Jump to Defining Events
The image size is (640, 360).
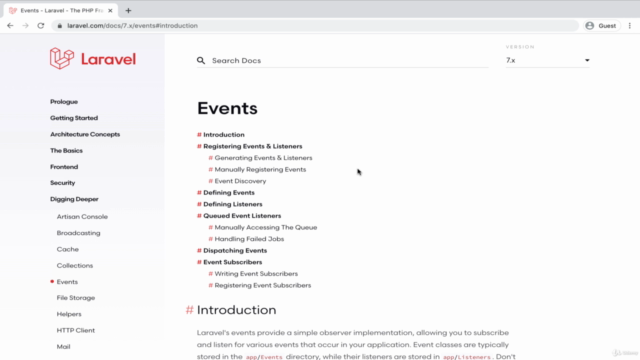click(x=229, y=193)
